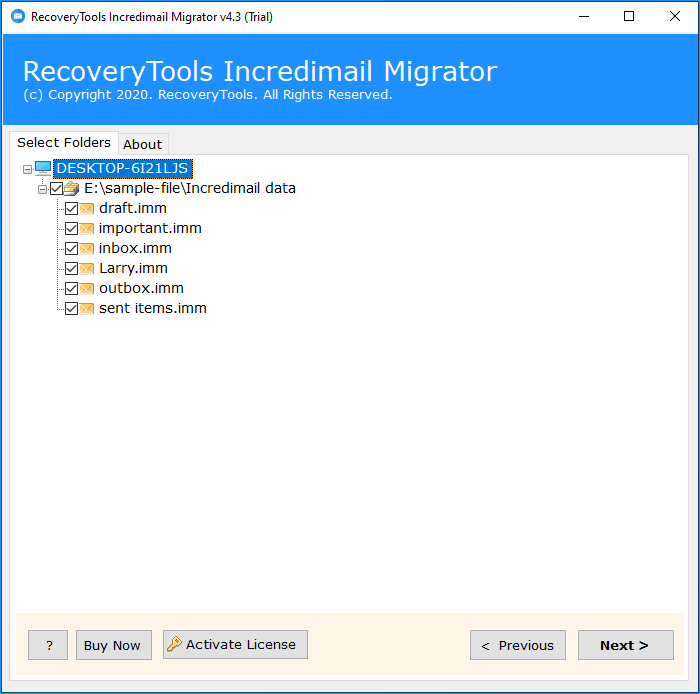Deselect the outbox.imm checkbox
Viewport: 700px width, 694px height.
[x=71, y=289]
